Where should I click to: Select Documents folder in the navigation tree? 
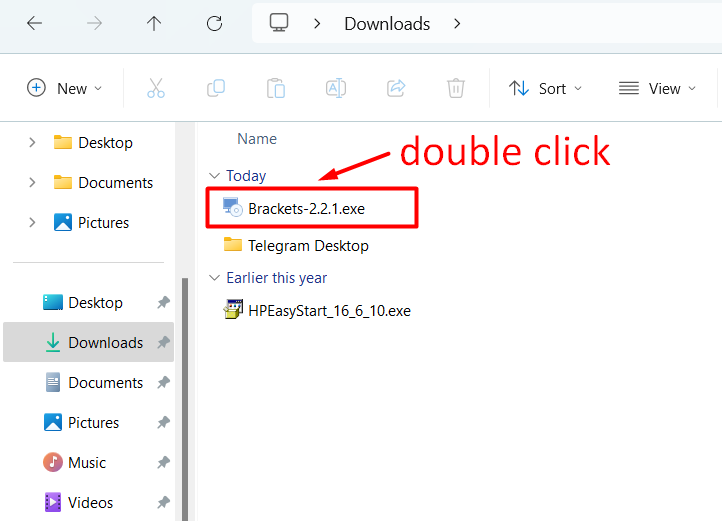(103, 183)
